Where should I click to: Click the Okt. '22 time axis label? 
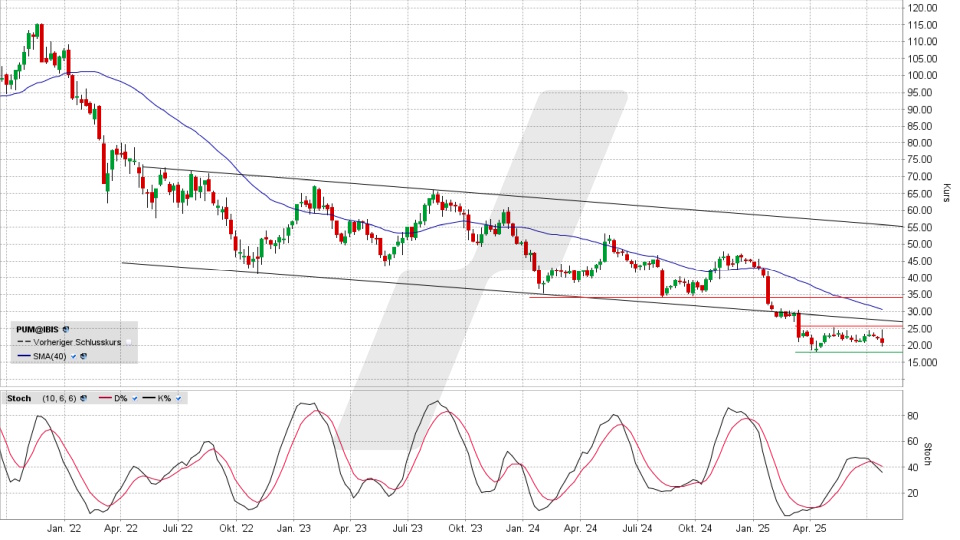pyautogui.click(x=236, y=528)
